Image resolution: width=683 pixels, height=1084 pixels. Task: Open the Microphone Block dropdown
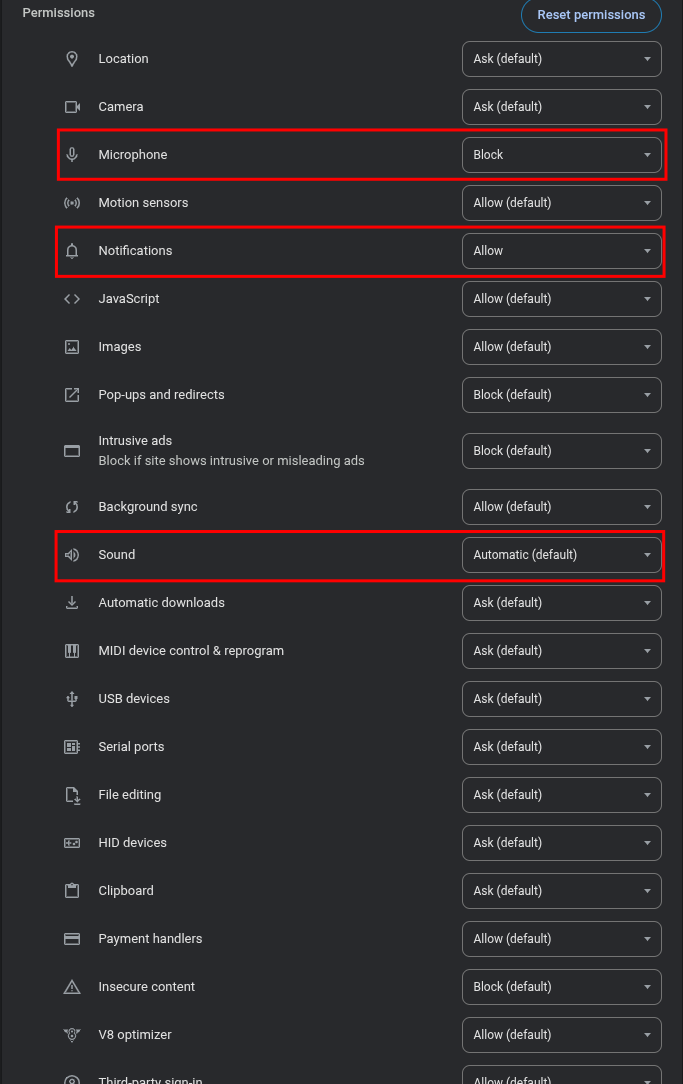tap(561, 155)
